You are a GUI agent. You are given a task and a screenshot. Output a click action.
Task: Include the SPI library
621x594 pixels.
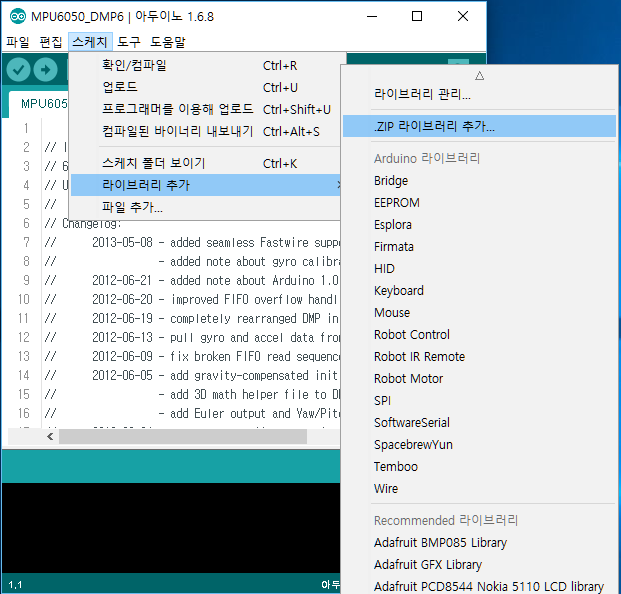tap(479, 400)
